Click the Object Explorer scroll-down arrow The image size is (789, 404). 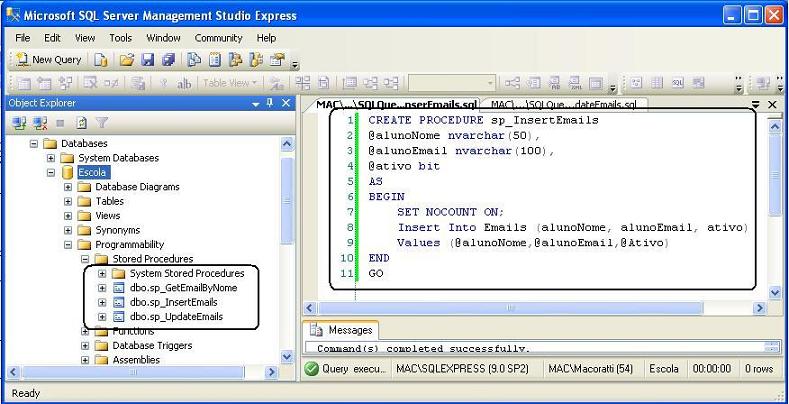click(x=287, y=357)
